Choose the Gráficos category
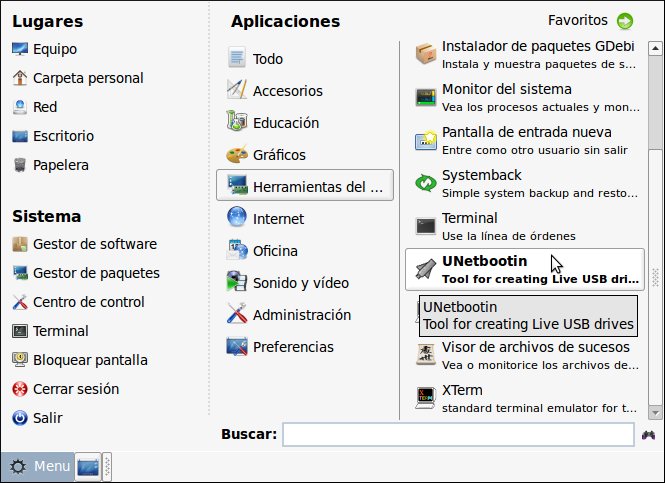 279,155
